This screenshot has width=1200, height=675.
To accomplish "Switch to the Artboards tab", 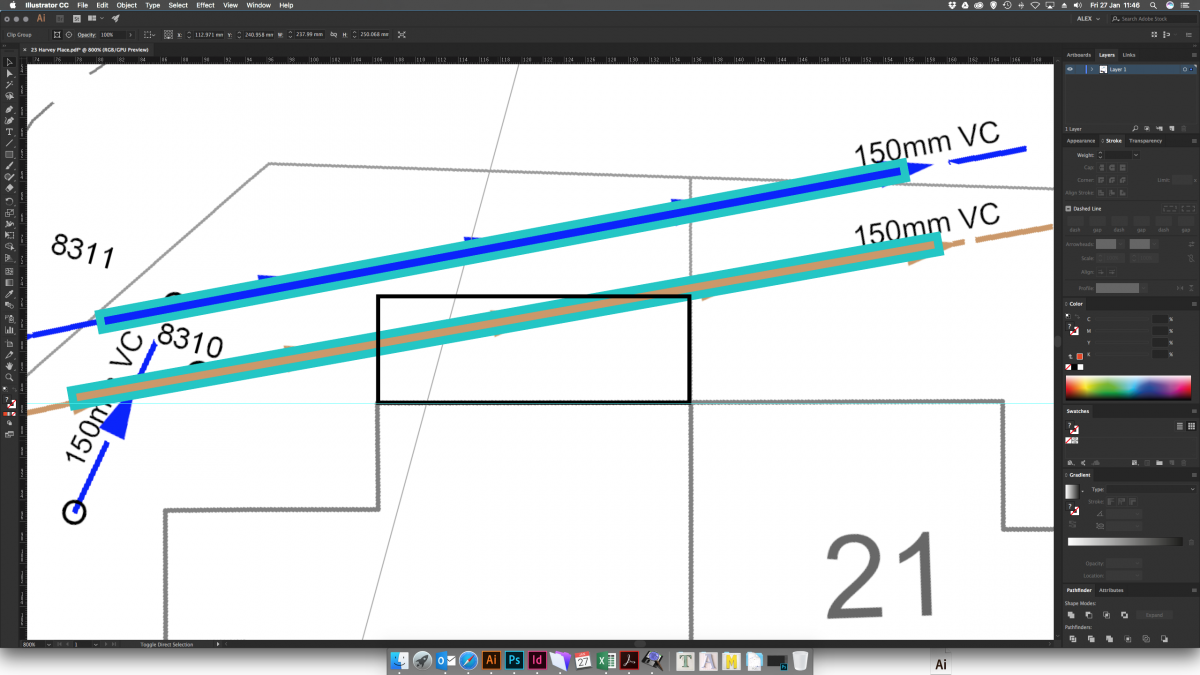I will pyautogui.click(x=1079, y=55).
